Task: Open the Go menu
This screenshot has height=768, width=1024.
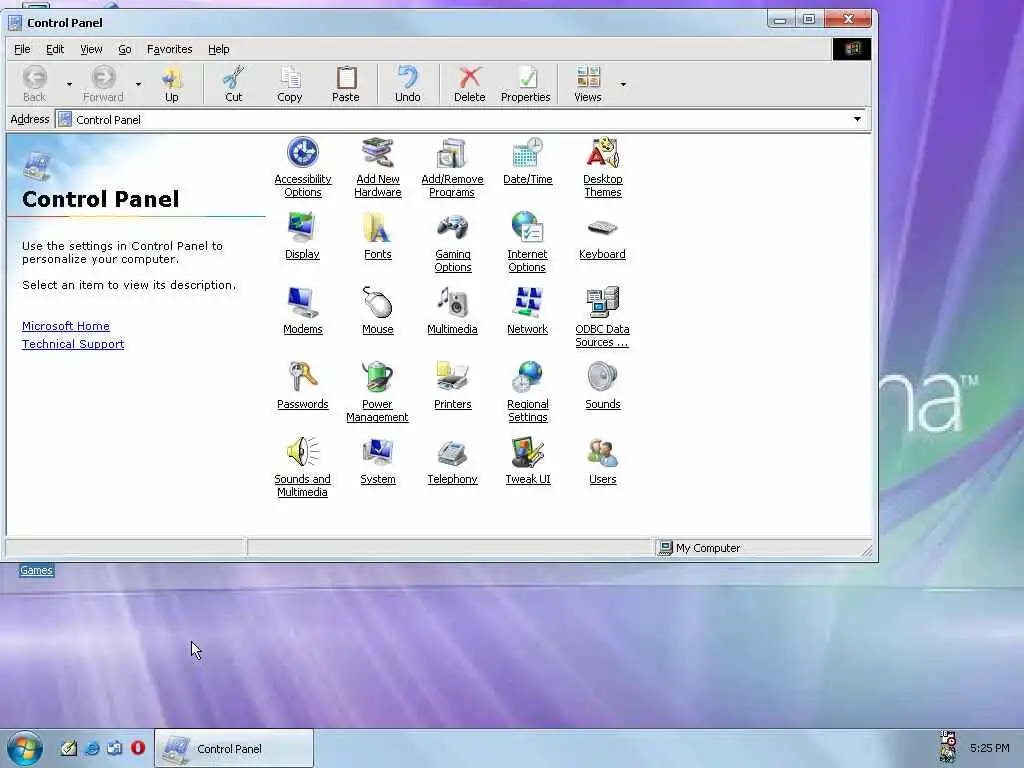Action: [x=125, y=49]
